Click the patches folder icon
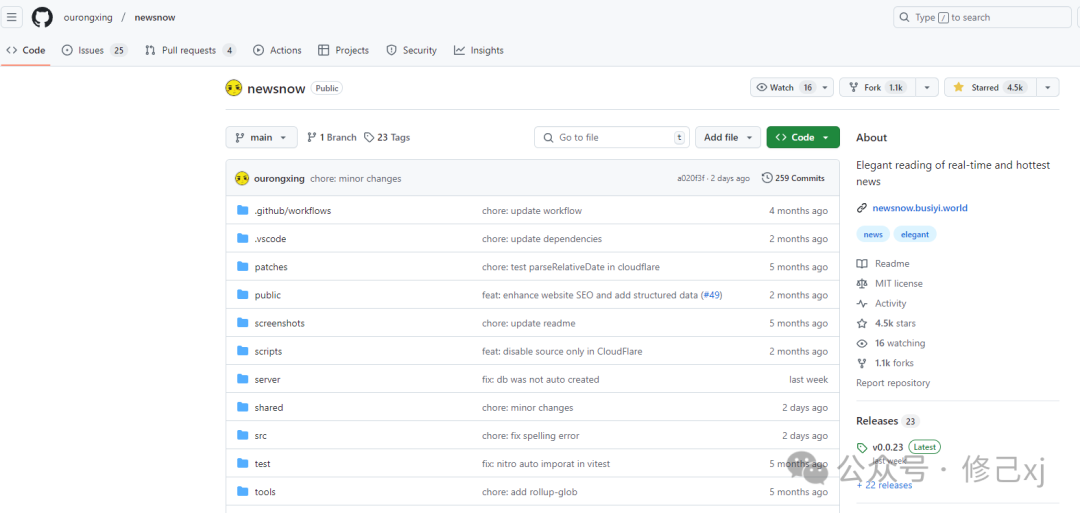Screen dimensions: 1080x513 pos(242,266)
